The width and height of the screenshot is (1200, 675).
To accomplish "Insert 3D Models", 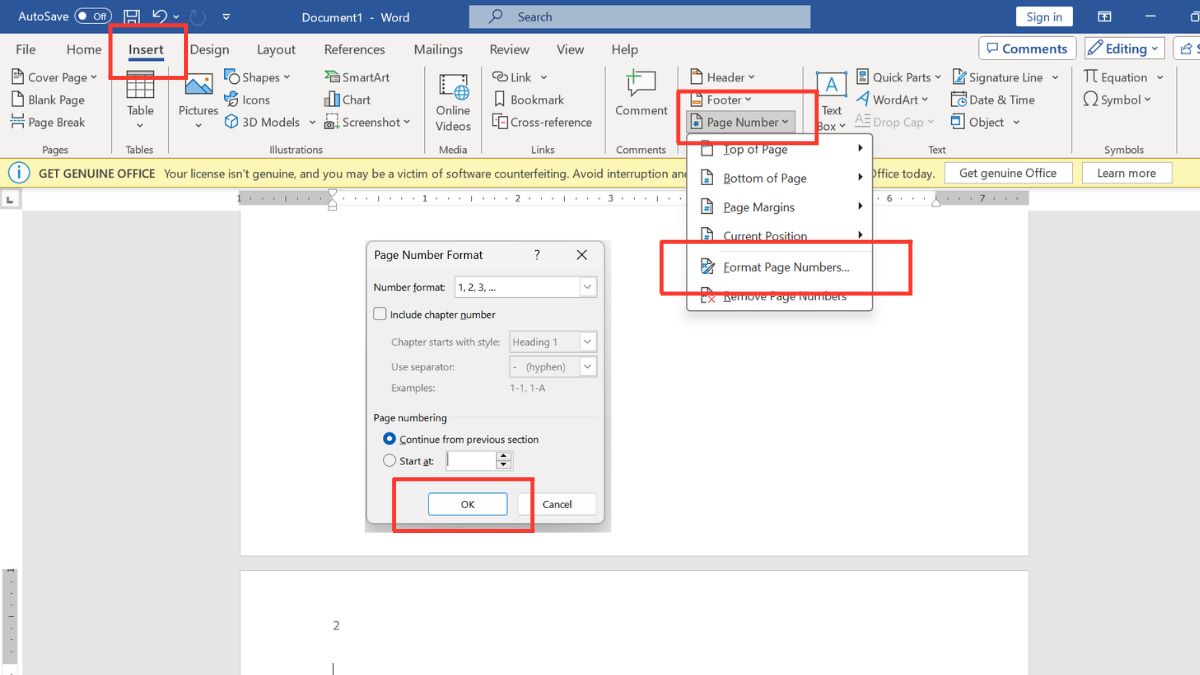I will pyautogui.click(x=270, y=122).
